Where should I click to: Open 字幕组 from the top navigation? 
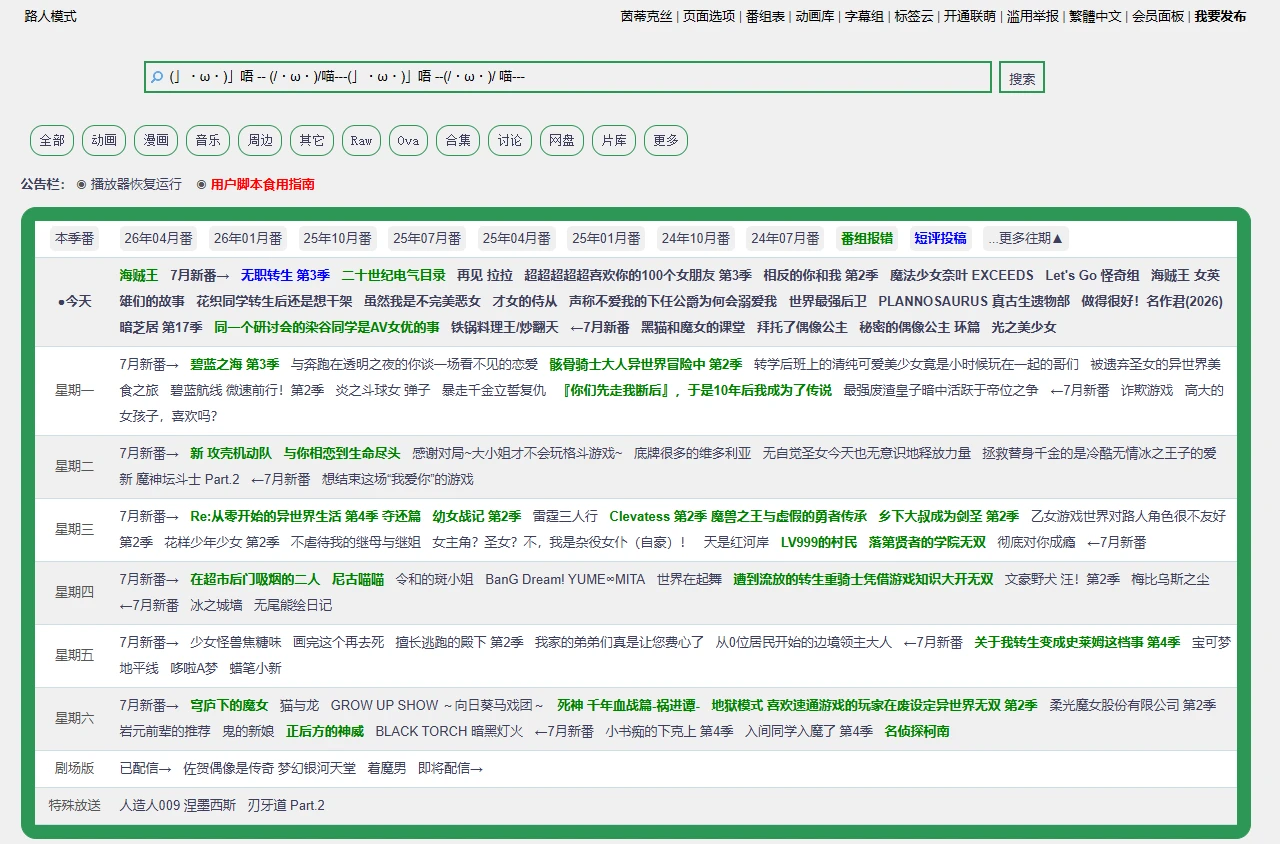864,16
